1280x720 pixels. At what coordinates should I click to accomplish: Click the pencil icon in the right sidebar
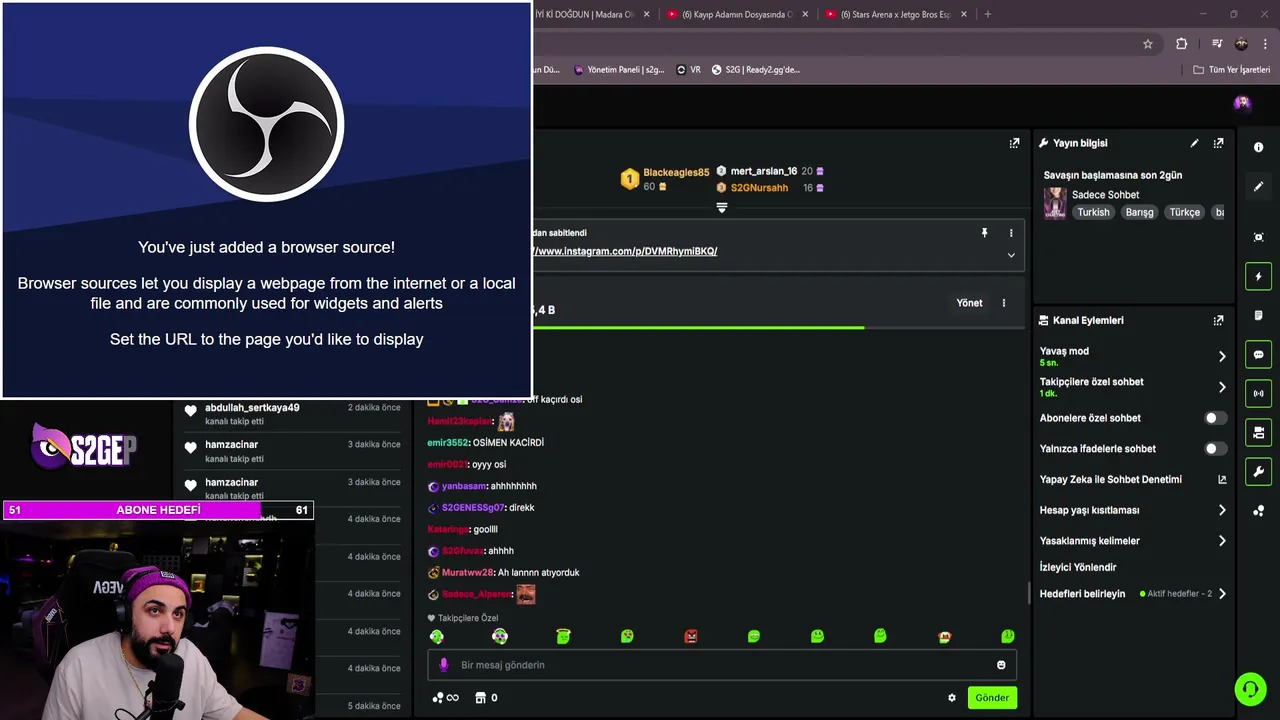pos(1259,186)
